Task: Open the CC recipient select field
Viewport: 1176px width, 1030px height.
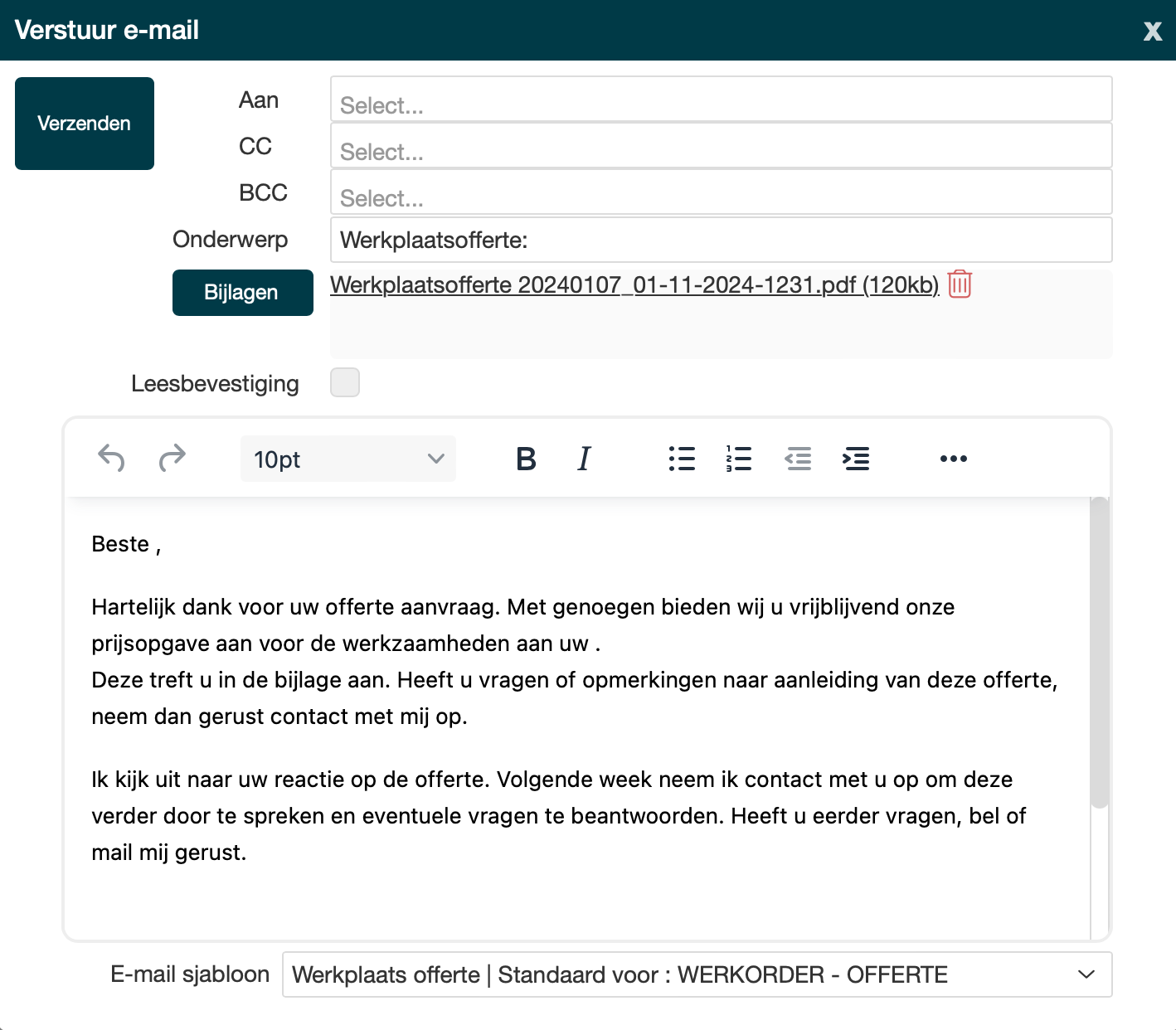Action: (721, 146)
